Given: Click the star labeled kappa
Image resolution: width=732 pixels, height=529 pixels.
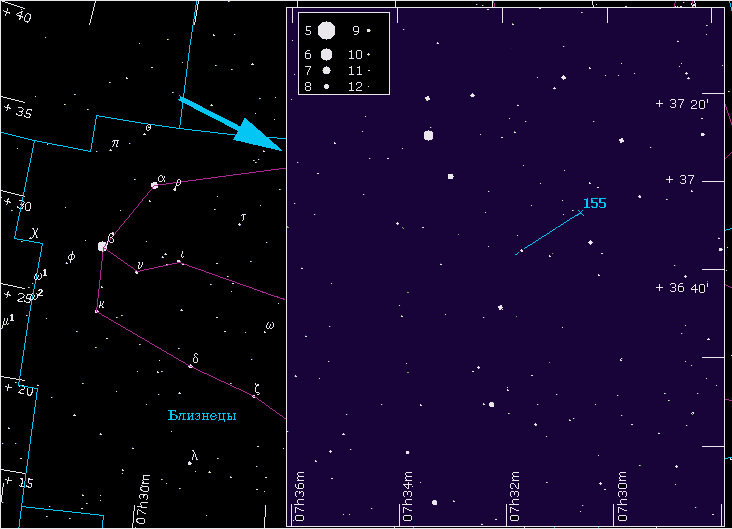Looking at the screenshot, I should [x=97, y=311].
